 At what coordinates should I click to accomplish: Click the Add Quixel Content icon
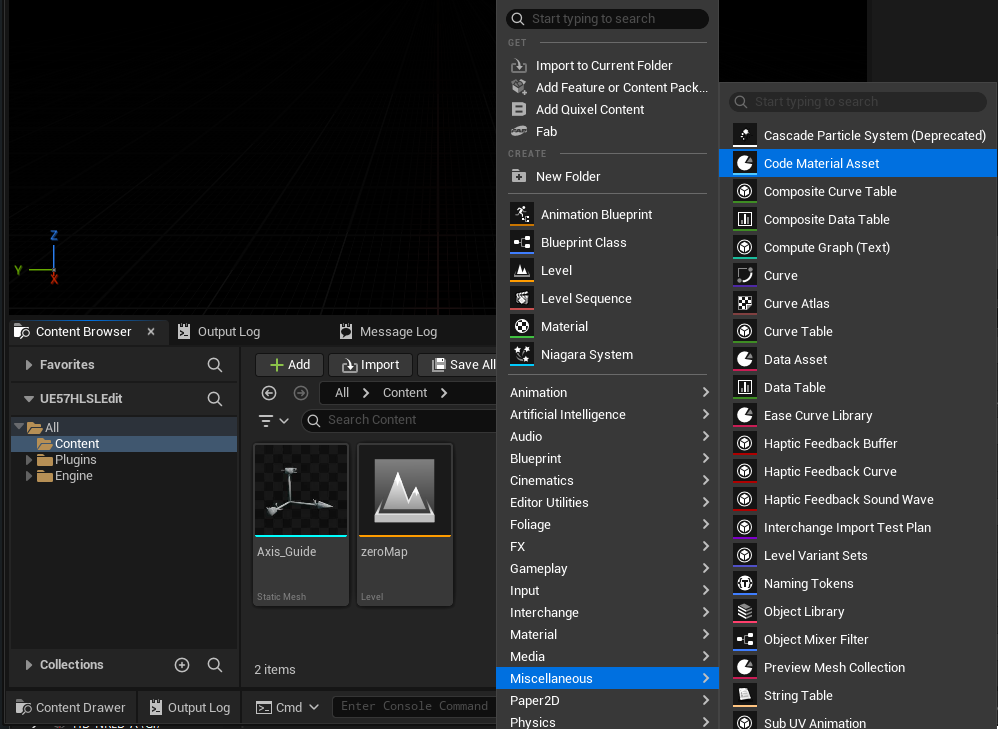[x=519, y=109]
